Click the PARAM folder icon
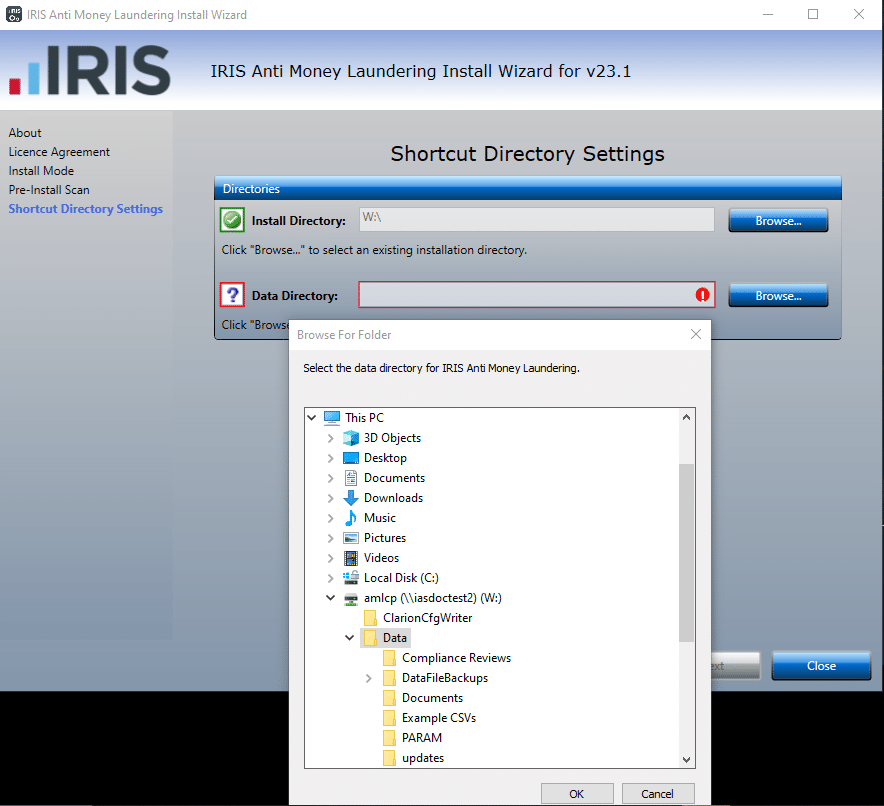This screenshot has height=806, width=884. pyautogui.click(x=389, y=738)
